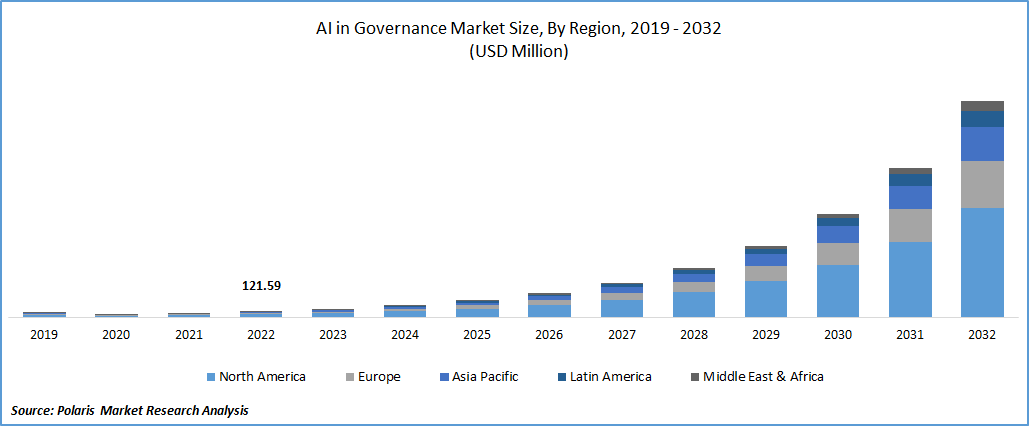Click the 2022 axis label
This screenshot has height=426, width=1029.
coord(261,335)
